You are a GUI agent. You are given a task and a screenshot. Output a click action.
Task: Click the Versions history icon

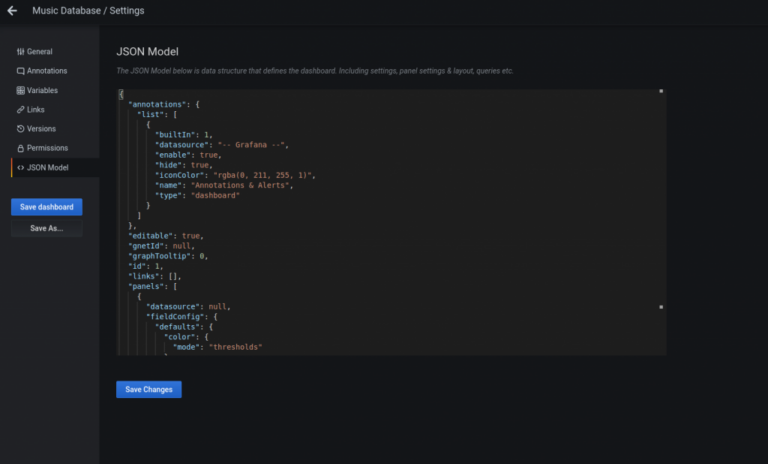coord(21,129)
